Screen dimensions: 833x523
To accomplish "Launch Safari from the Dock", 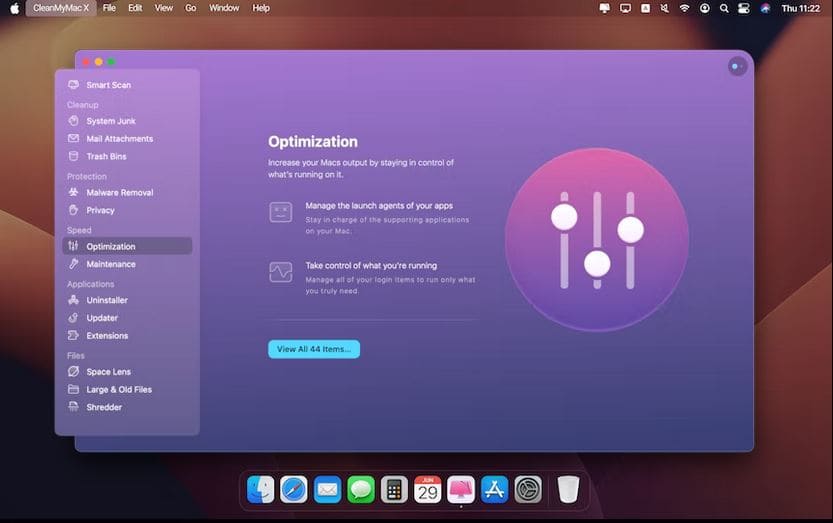I will (294, 490).
